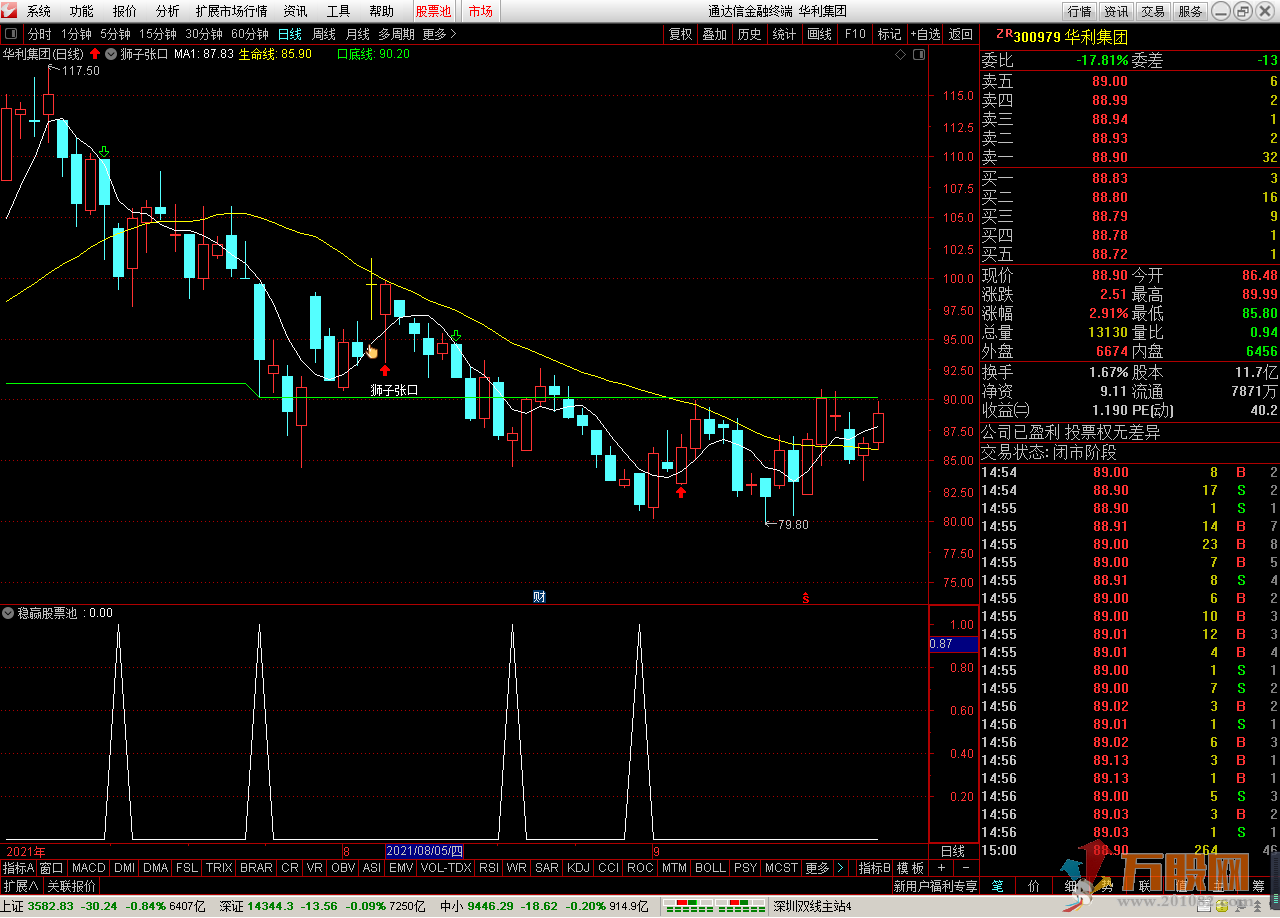This screenshot has height=918, width=1280.
Task: Click the panel layout icon left of 分时
Action: click(x=12, y=34)
